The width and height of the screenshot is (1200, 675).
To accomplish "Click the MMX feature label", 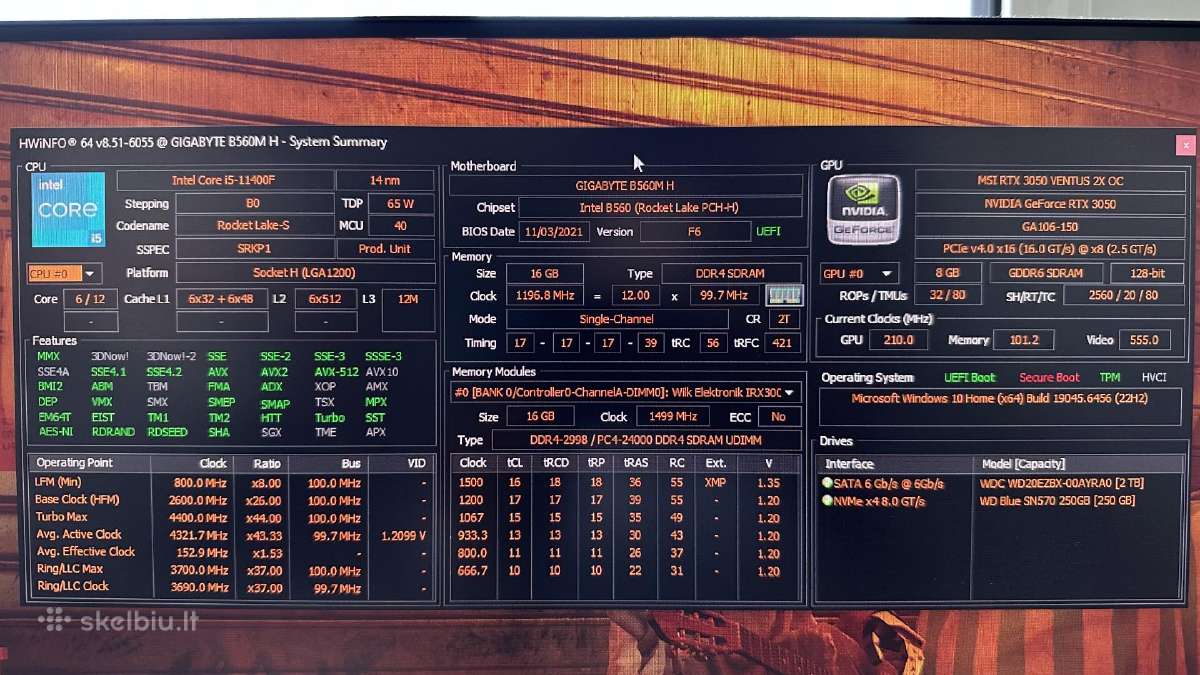I will point(49,356).
